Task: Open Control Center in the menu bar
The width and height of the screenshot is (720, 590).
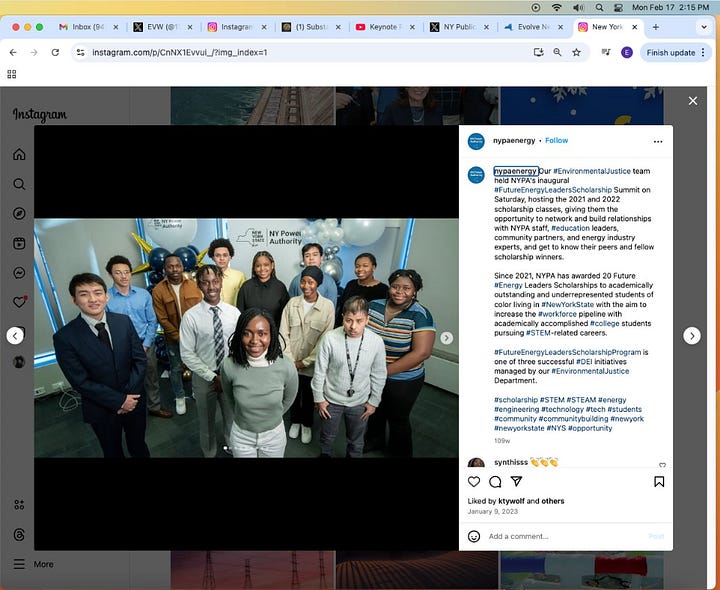Action: (619, 7)
